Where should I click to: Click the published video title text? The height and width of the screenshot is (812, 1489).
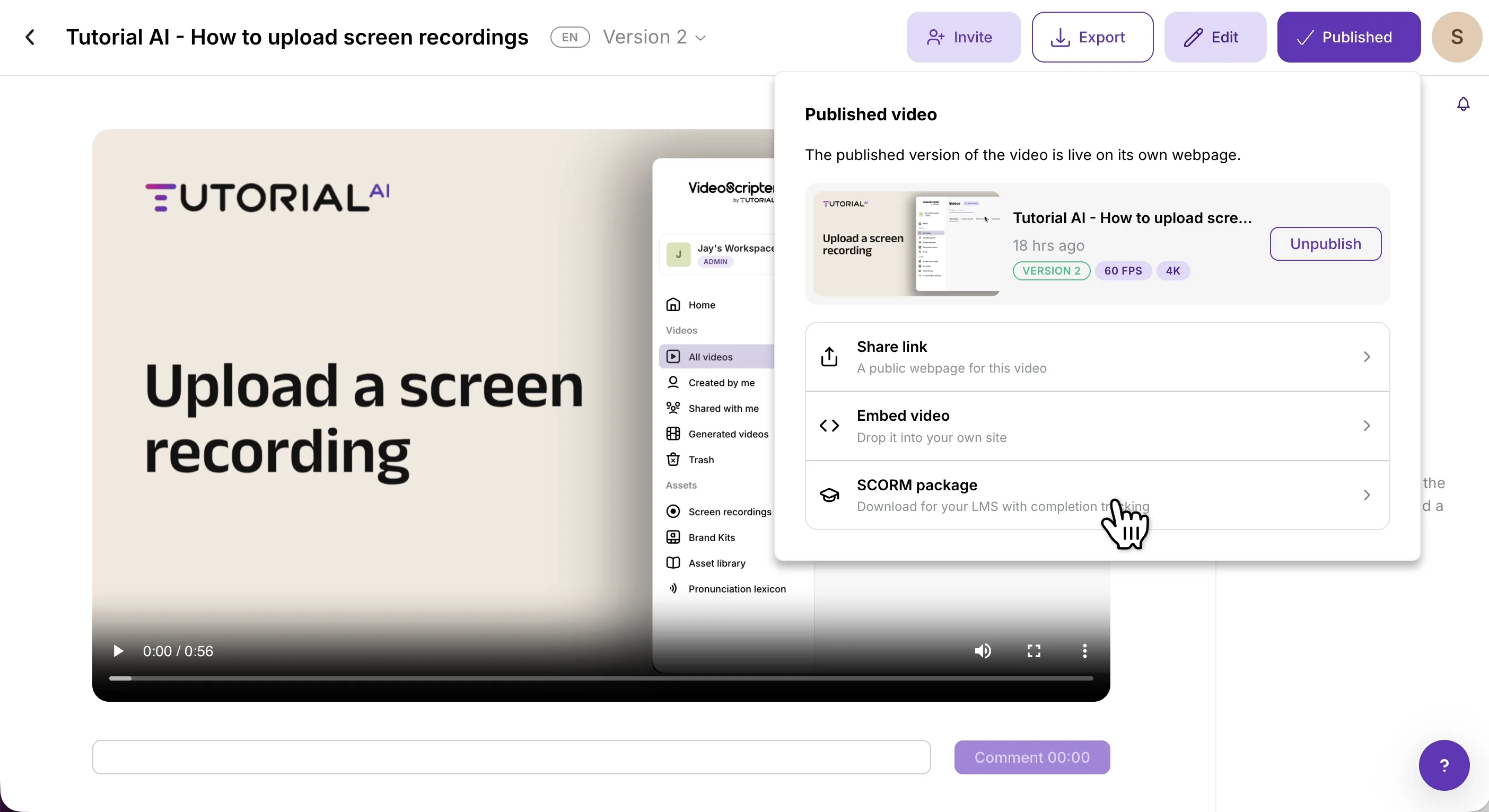[x=1132, y=218]
